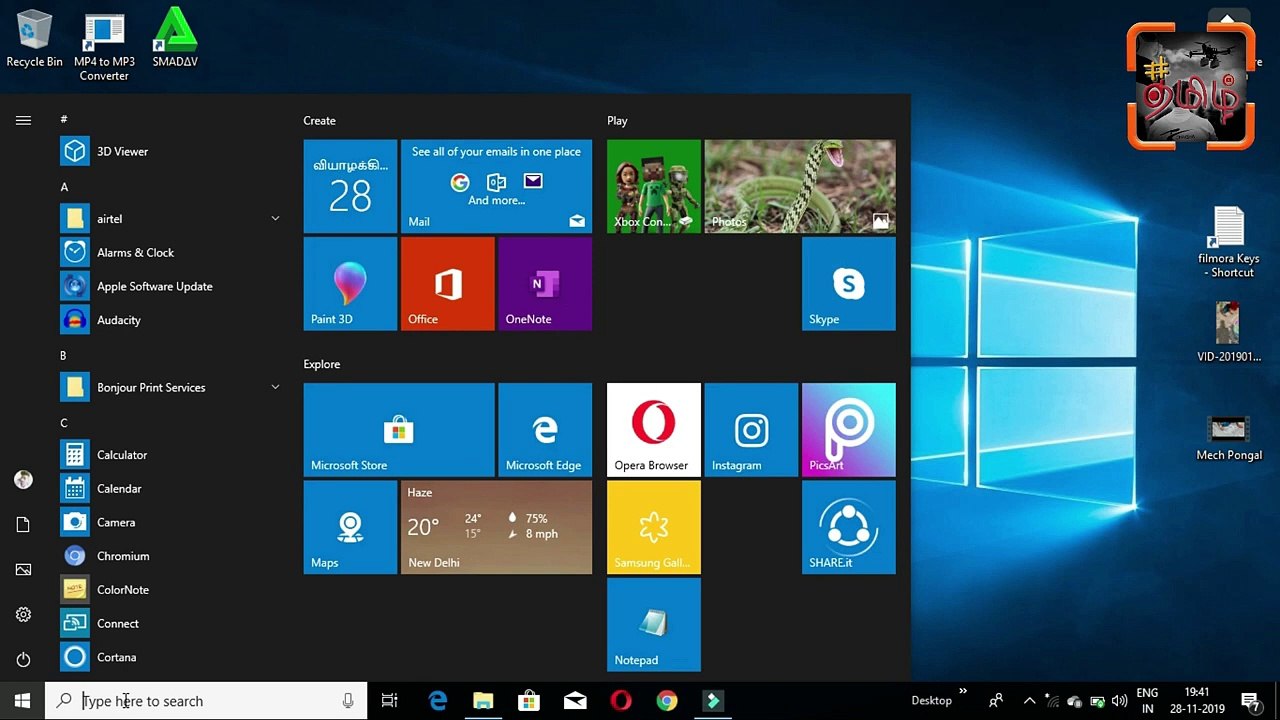Launch Audacity from the app list

(x=170, y=320)
